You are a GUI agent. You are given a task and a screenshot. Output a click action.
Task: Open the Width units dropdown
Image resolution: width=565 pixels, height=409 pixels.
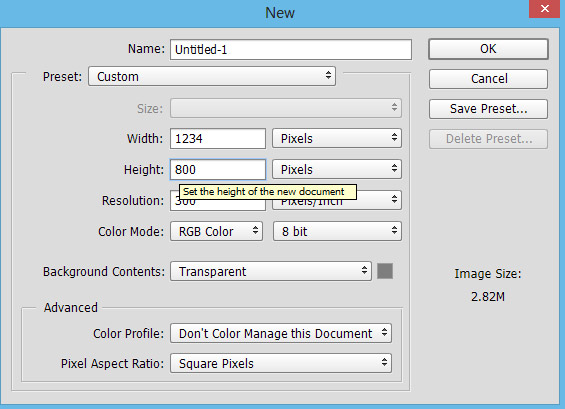point(337,138)
